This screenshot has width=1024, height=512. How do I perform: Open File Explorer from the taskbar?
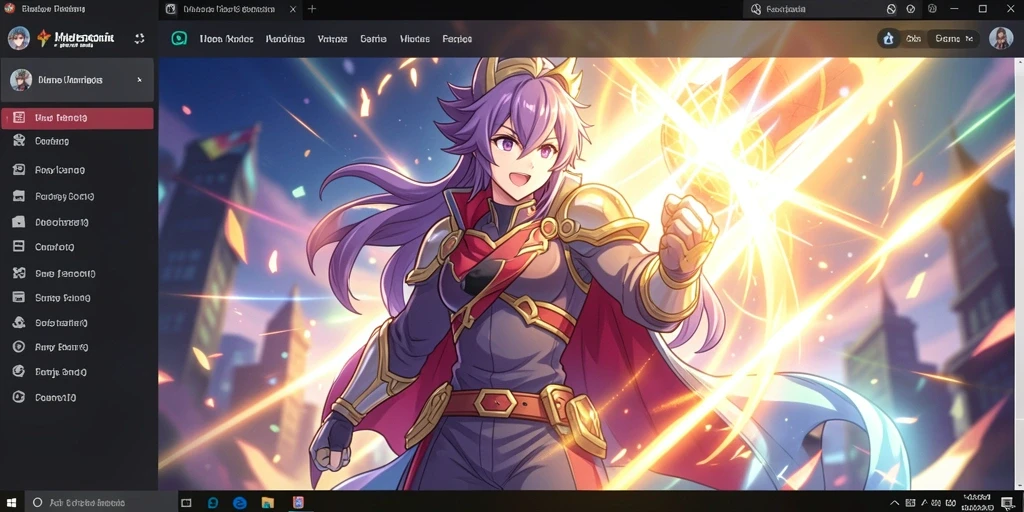(268, 502)
